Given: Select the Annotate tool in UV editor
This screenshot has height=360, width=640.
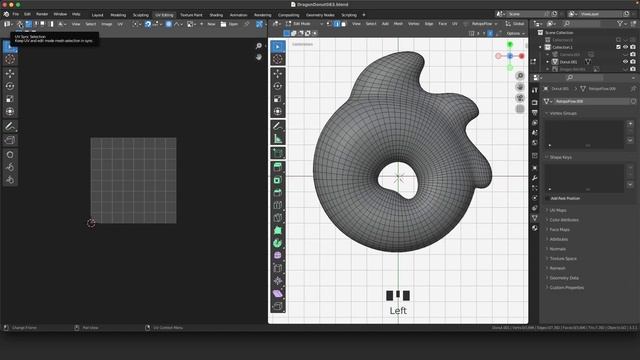Looking at the screenshot, I should [10, 127].
